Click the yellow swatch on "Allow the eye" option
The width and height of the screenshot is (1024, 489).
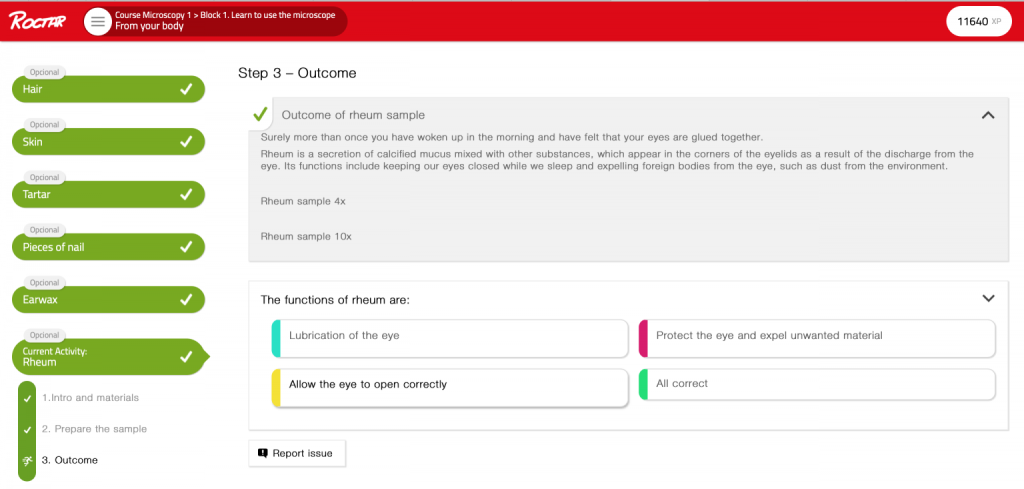pos(276,387)
